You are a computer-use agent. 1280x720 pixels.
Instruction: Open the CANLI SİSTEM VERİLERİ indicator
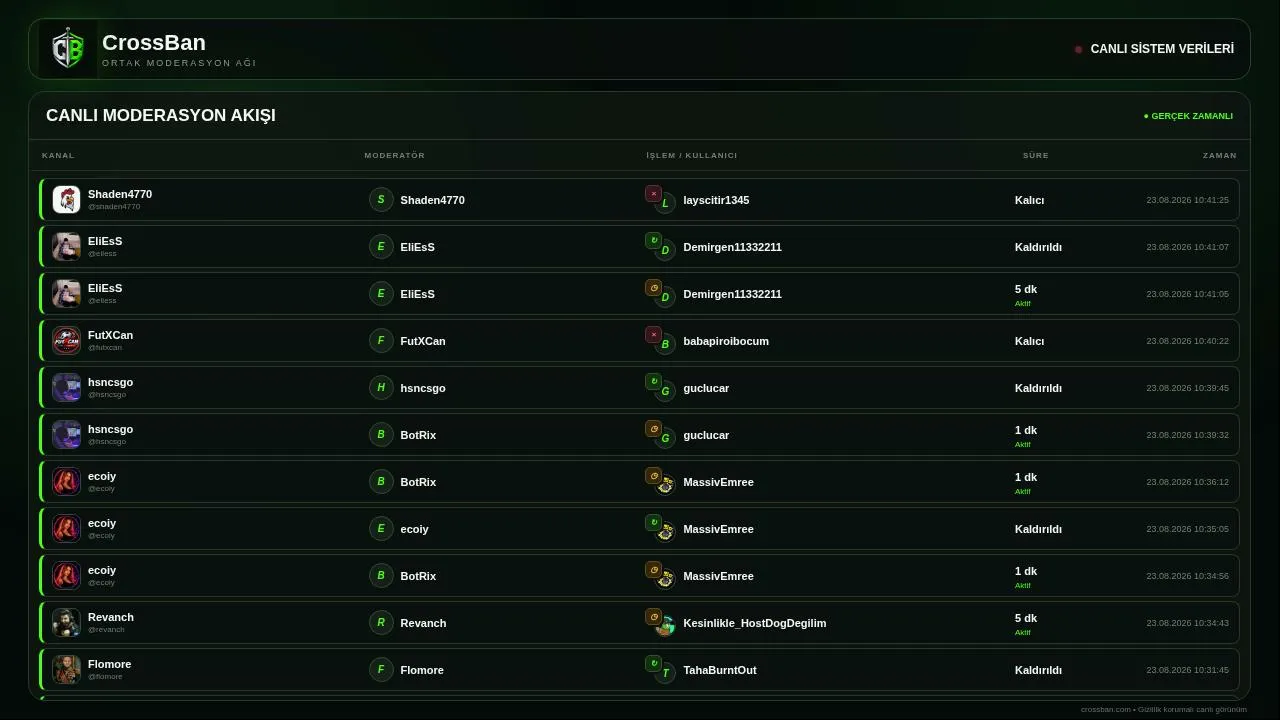[x=1154, y=49]
